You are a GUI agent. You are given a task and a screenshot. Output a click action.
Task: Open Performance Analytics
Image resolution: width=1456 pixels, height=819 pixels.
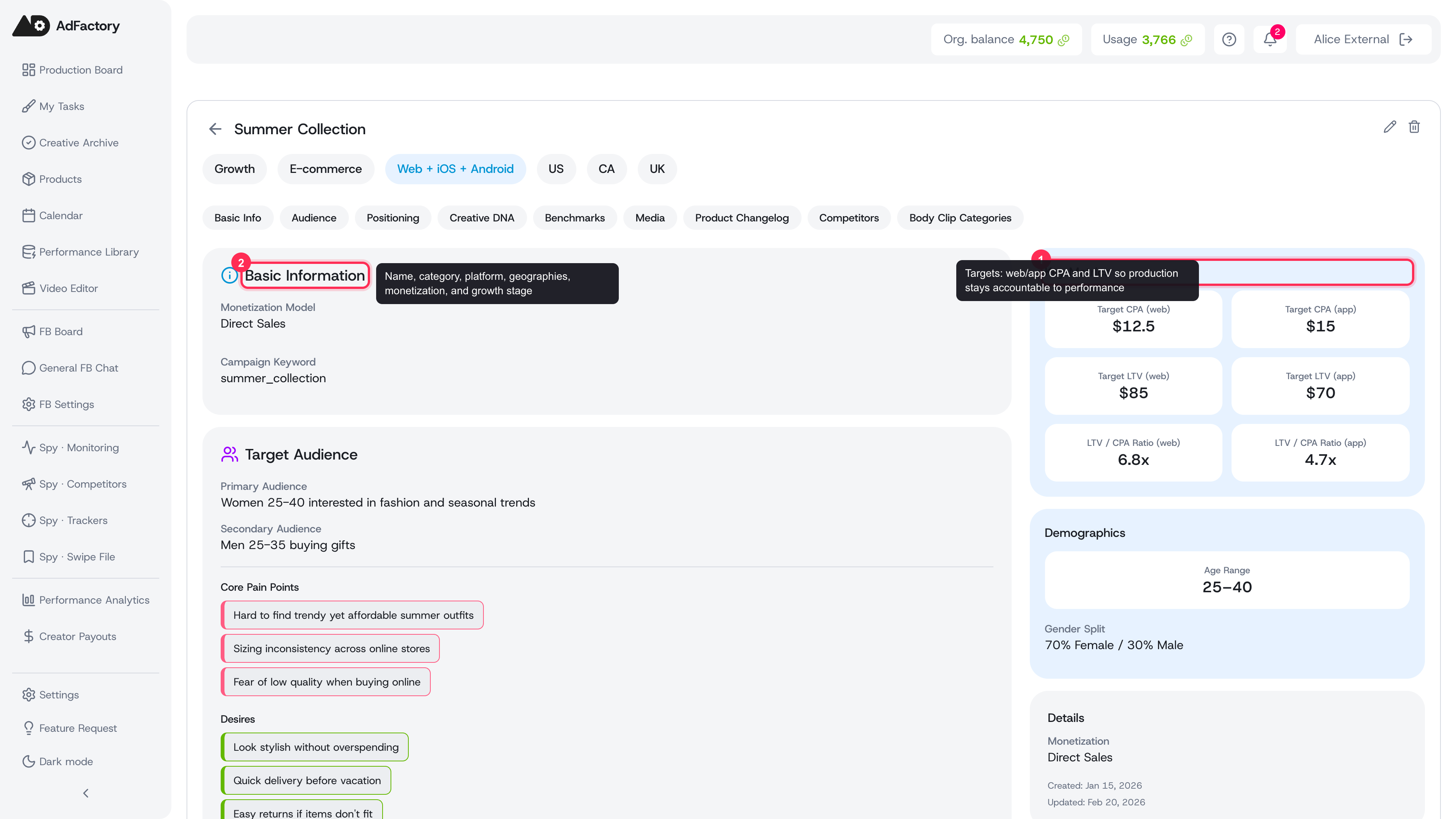[85, 600]
